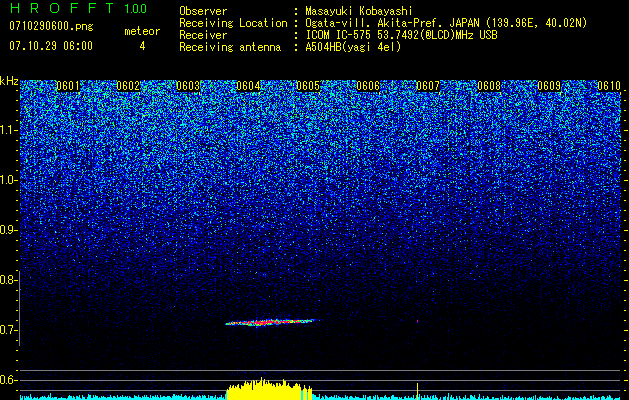The height and width of the screenshot is (400, 629).
Task: Click the small magenta echo dot near 0607
Action: pos(418,321)
